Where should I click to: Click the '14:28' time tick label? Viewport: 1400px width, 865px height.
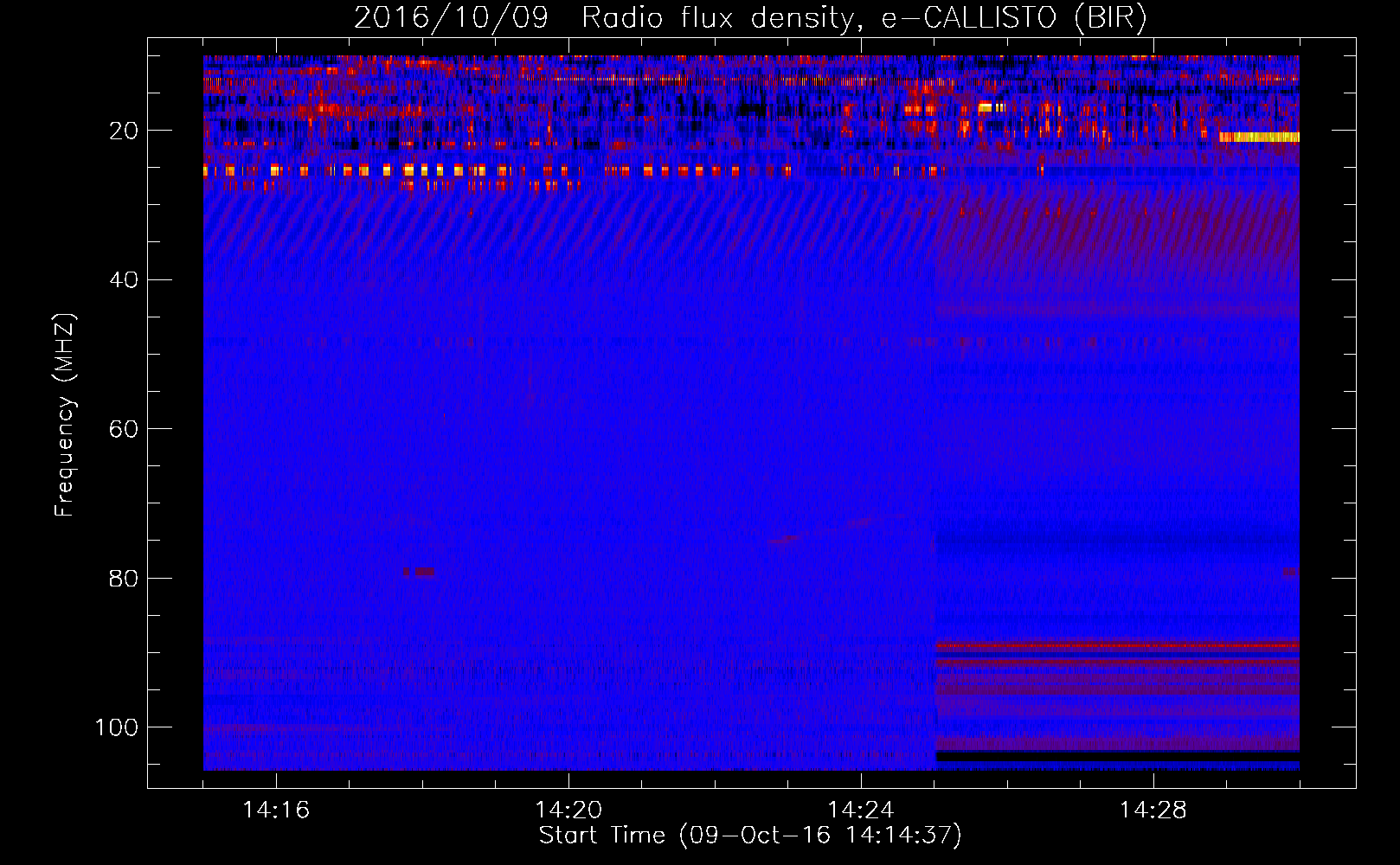coord(1153,811)
